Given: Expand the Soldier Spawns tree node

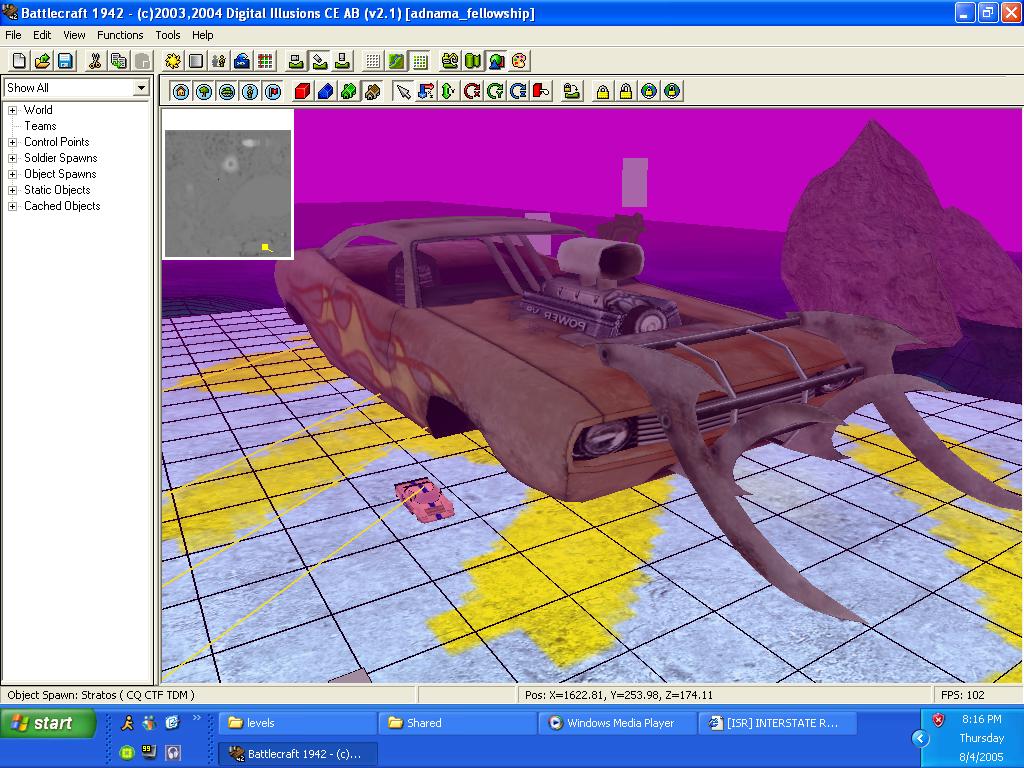Looking at the screenshot, I should click(x=12, y=158).
